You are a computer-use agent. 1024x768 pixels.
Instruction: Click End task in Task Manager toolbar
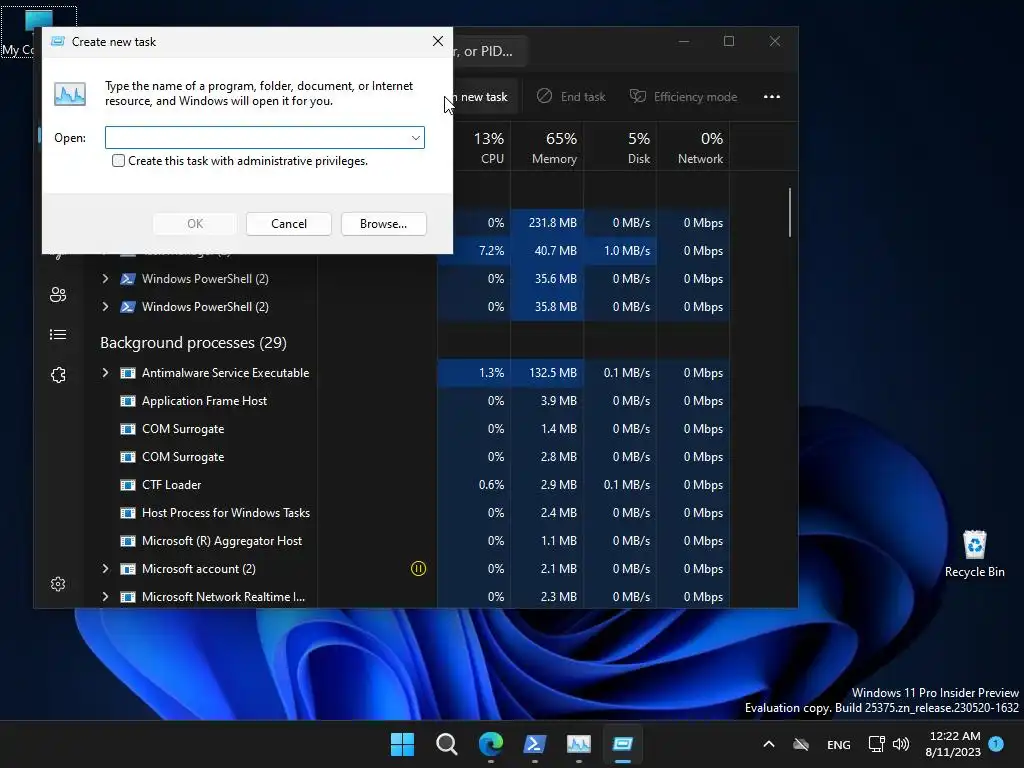(571, 97)
